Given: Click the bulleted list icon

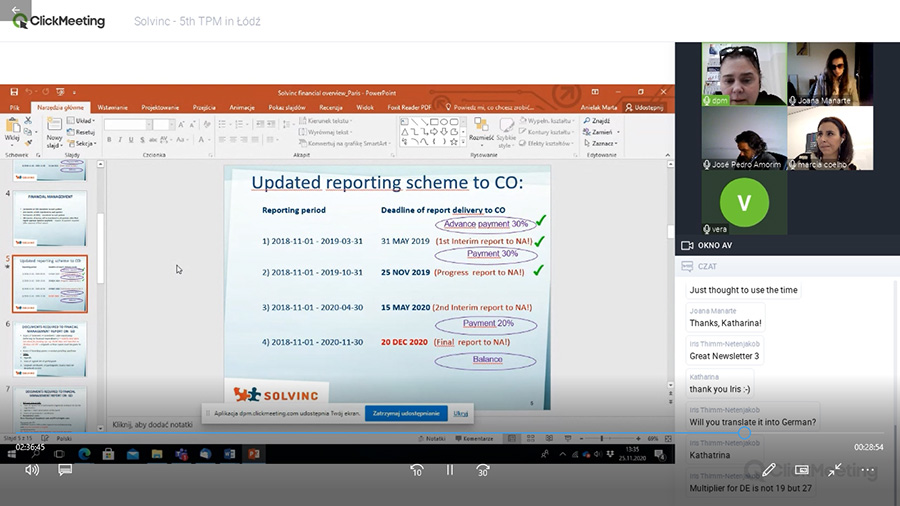Looking at the screenshot, I should tap(223, 124).
